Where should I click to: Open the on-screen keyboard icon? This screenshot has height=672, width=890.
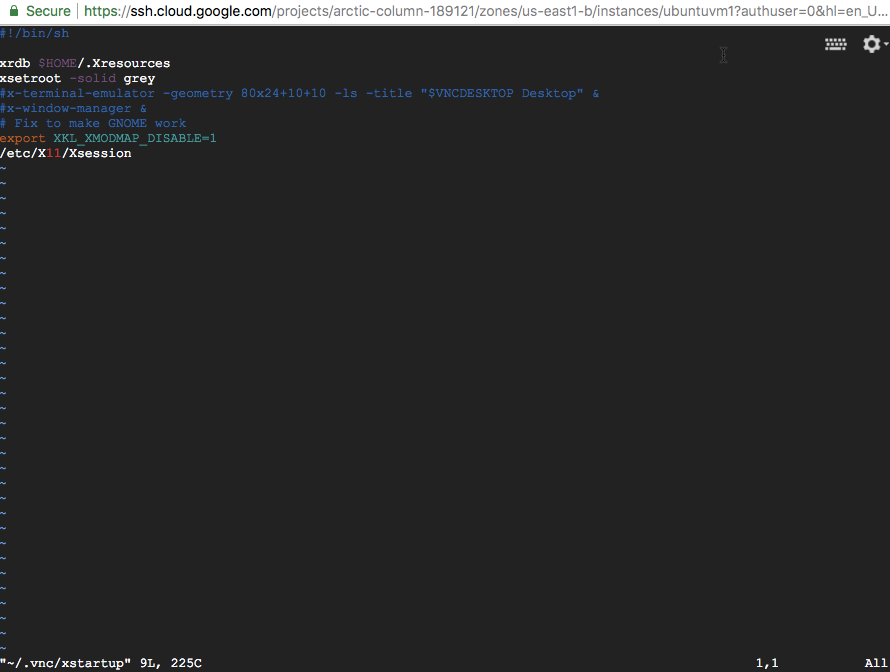[836, 44]
